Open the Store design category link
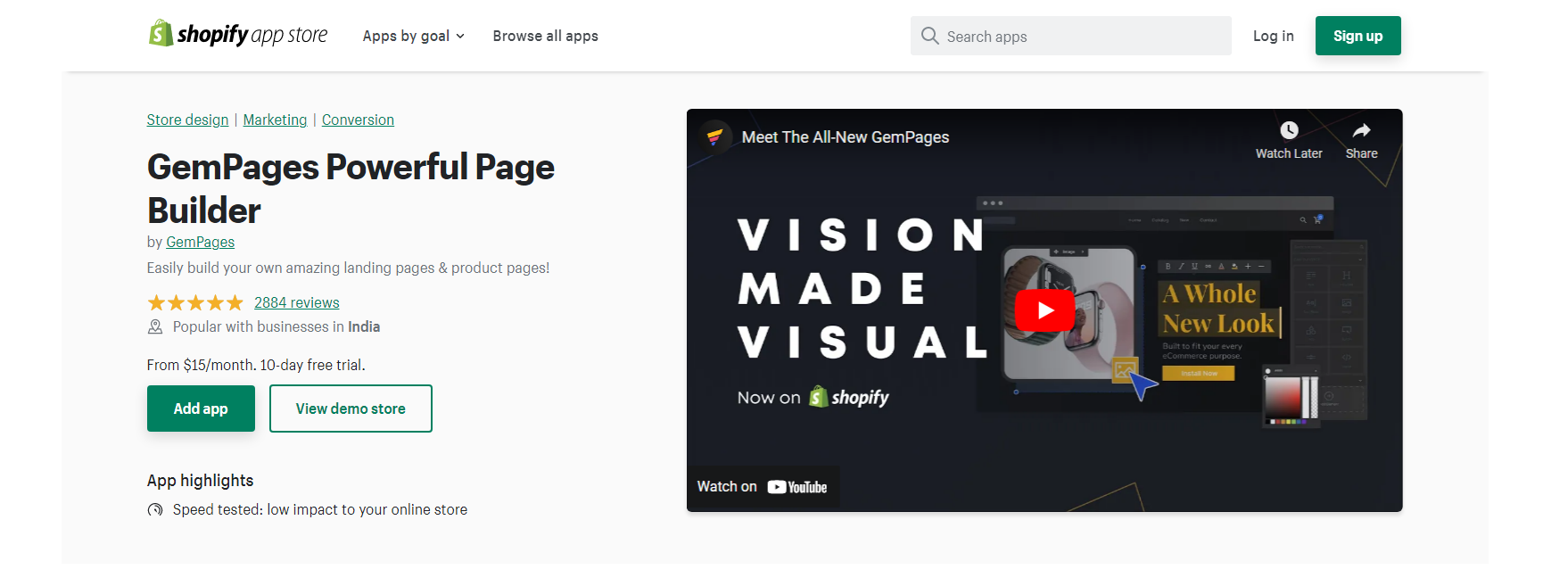 pyautogui.click(x=187, y=120)
